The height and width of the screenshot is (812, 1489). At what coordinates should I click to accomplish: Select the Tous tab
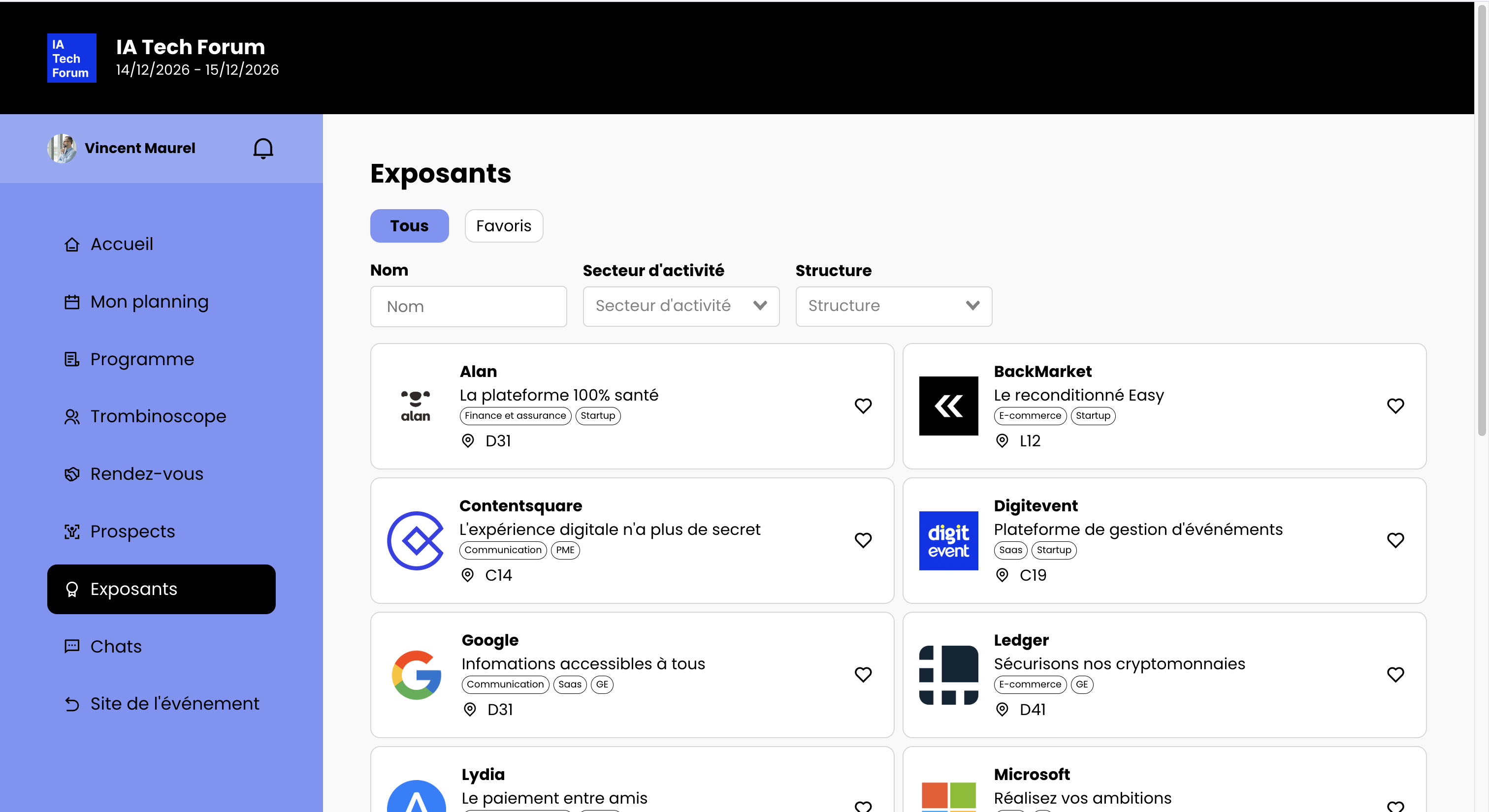click(409, 226)
